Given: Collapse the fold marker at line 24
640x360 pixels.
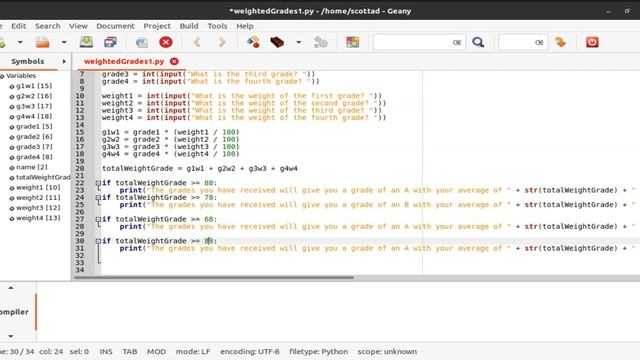Looking at the screenshot, I should tap(98, 198).
